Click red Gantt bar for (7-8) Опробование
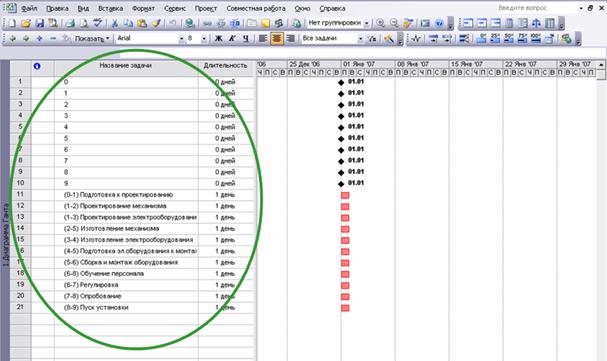This screenshot has height=361, width=607. coord(345,297)
